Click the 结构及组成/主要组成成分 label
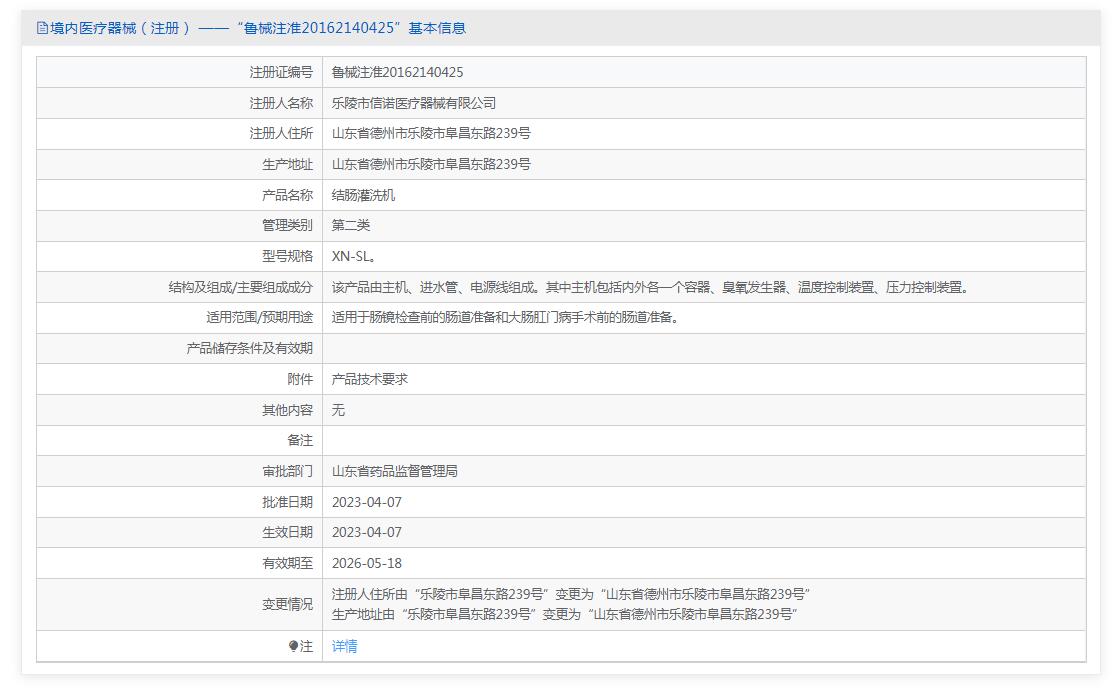This screenshot has height=697, width=1119. pos(240,288)
